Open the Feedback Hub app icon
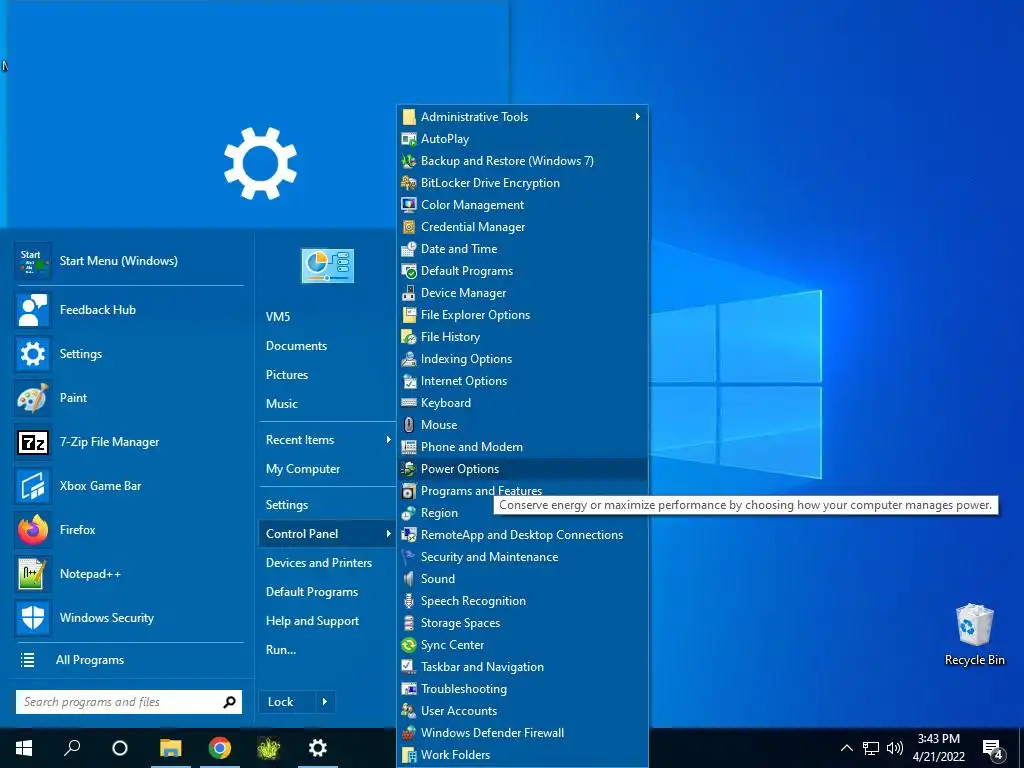 pos(33,310)
